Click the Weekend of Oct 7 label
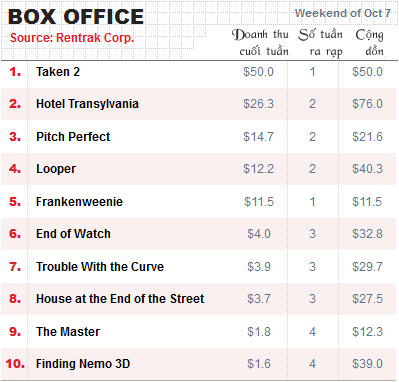 (x=343, y=13)
